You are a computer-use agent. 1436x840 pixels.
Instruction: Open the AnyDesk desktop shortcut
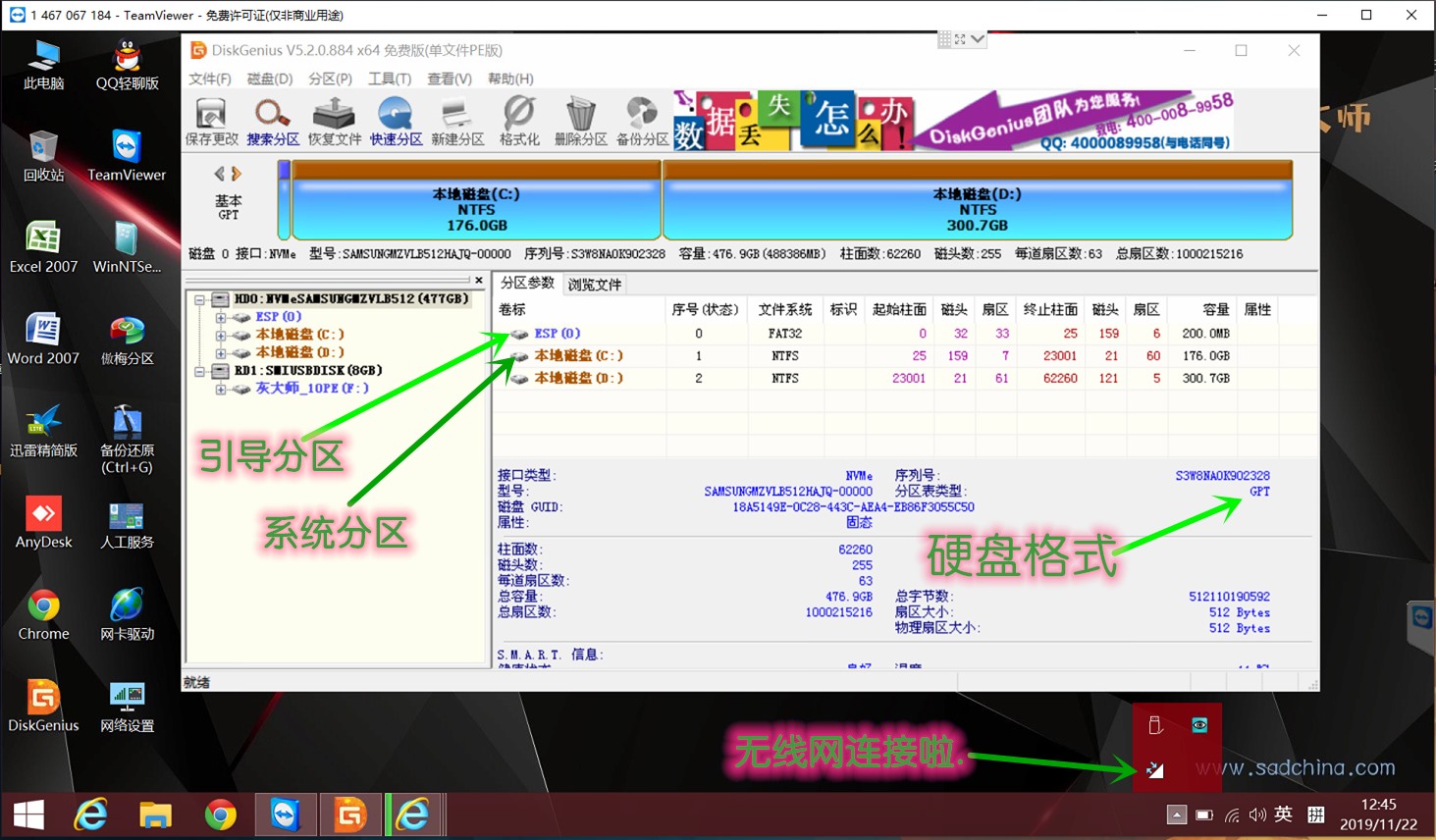pos(43,522)
